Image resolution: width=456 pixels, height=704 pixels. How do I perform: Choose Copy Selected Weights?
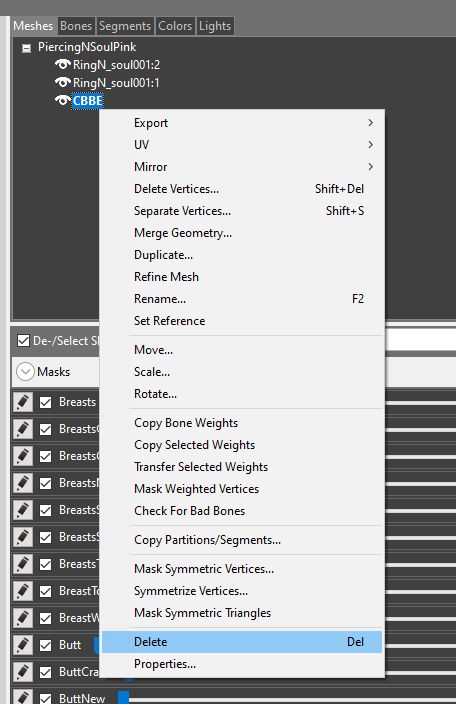pyautogui.click(x=242, y=445)
